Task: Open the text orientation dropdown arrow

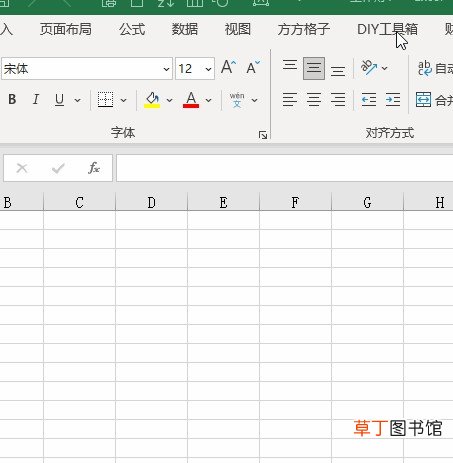Action: coord(384,68)
